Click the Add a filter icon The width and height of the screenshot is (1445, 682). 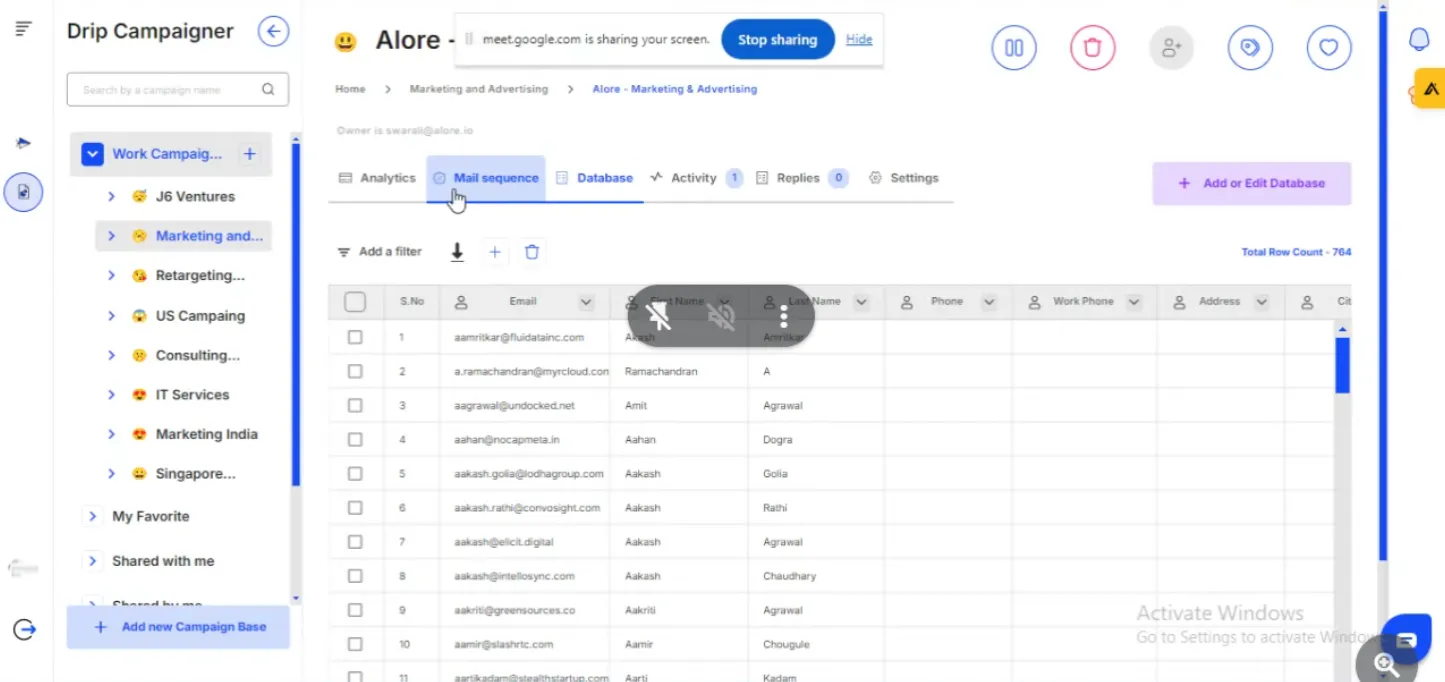[344, 252]
